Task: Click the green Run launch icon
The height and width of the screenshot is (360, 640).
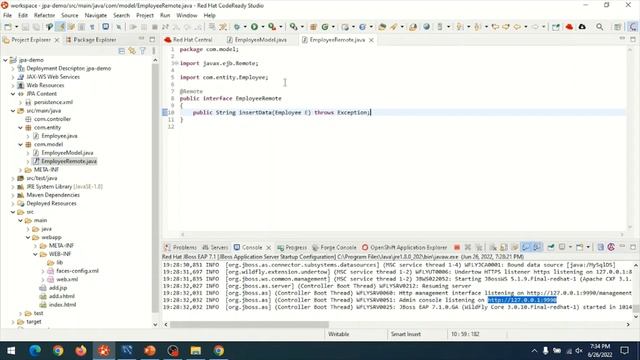Action: tap(254, 27)
